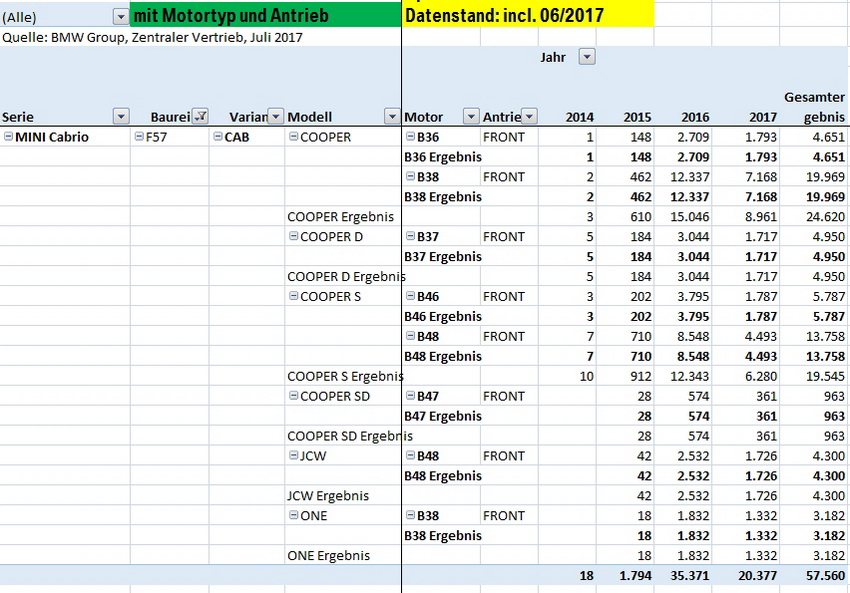Collapse the ONE model group
Image resolution: width=850 pixels, height=593 pixels.
coord(293,515)
